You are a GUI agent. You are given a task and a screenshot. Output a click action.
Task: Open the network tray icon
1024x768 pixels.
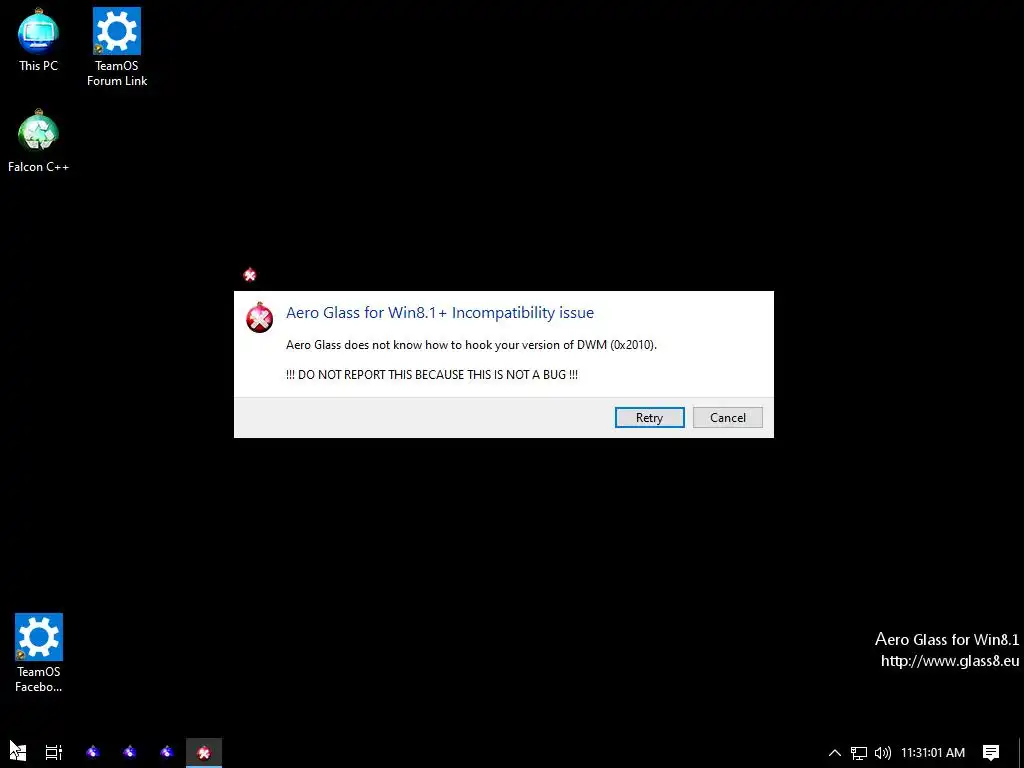[x=859, y=753]
